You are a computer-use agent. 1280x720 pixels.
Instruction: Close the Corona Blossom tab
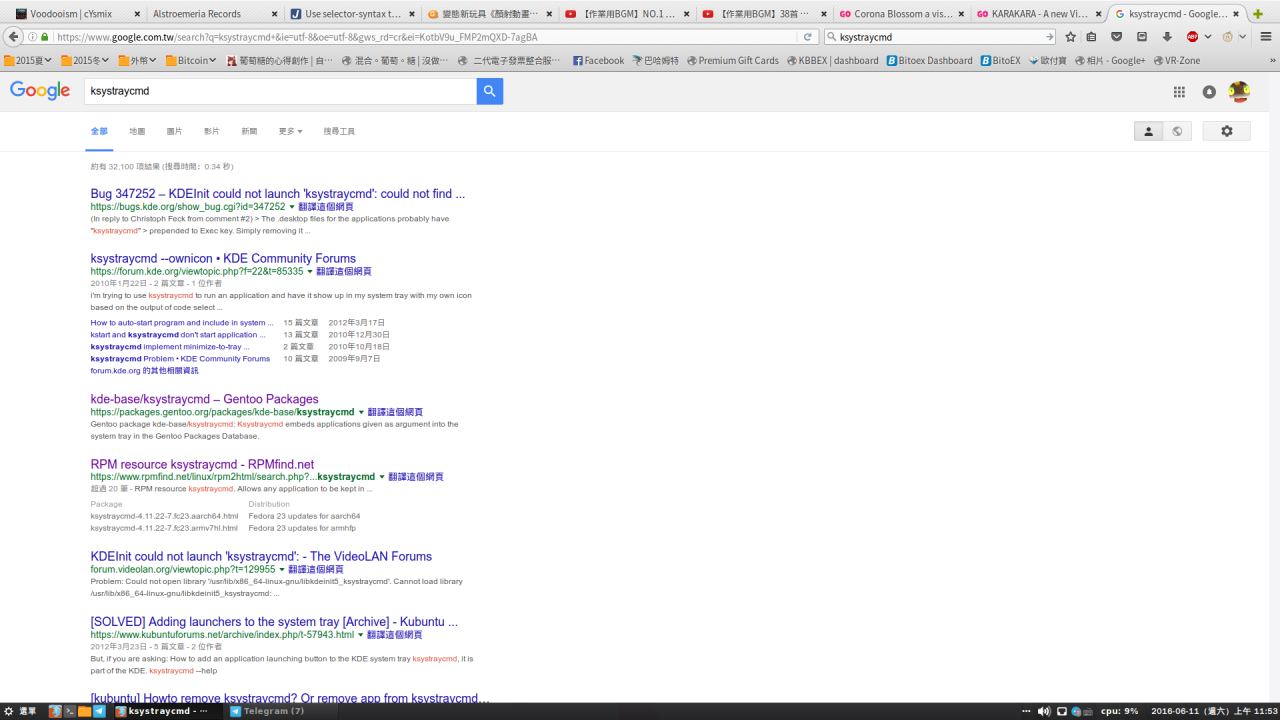[x=961, y=14]
